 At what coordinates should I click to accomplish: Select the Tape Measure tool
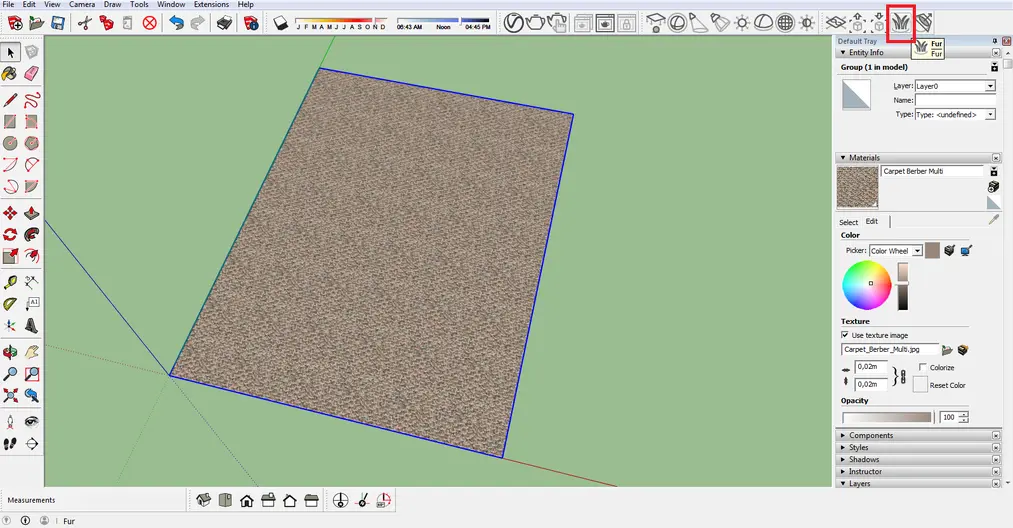pos(10,282)
